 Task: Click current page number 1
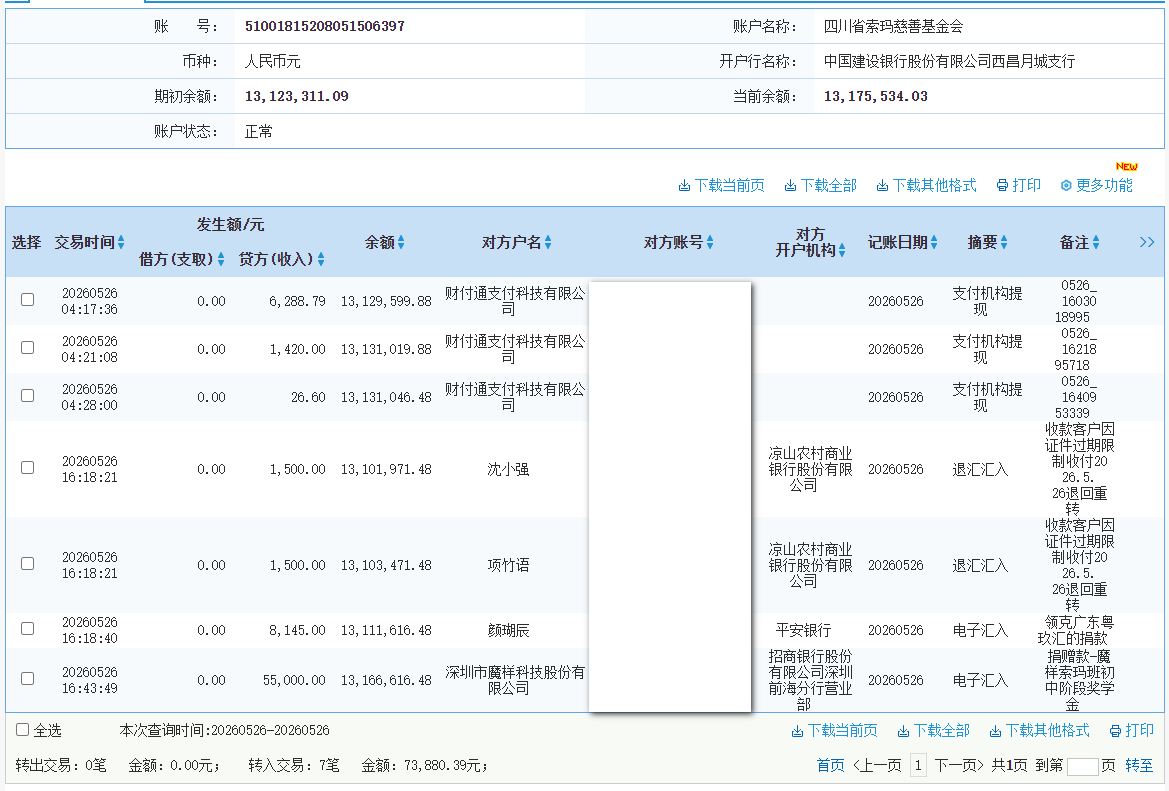[x=918, y=766]
